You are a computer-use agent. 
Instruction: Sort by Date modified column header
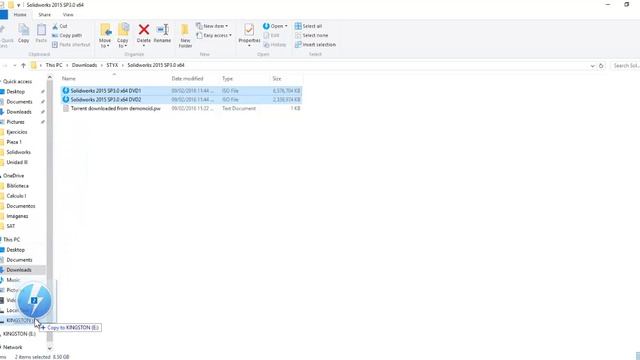187,78
